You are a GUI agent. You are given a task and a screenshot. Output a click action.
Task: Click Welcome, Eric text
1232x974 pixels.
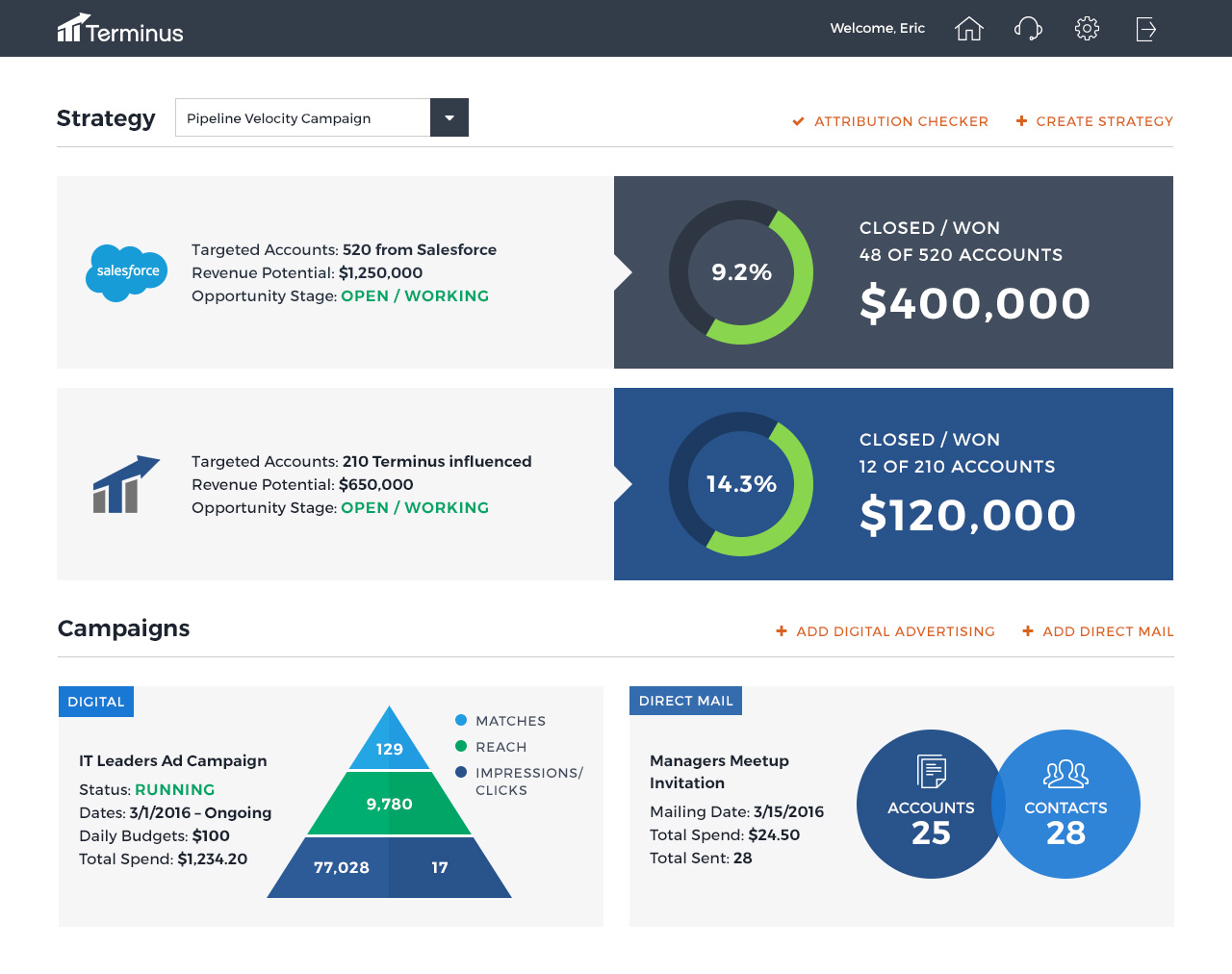tap(878, 28)
